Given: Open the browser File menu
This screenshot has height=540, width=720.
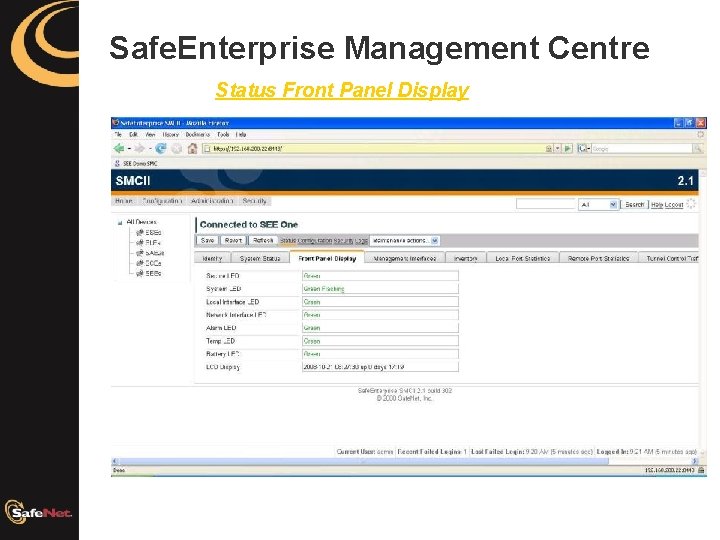Looking at the screenshot, I should click(118, 135).
